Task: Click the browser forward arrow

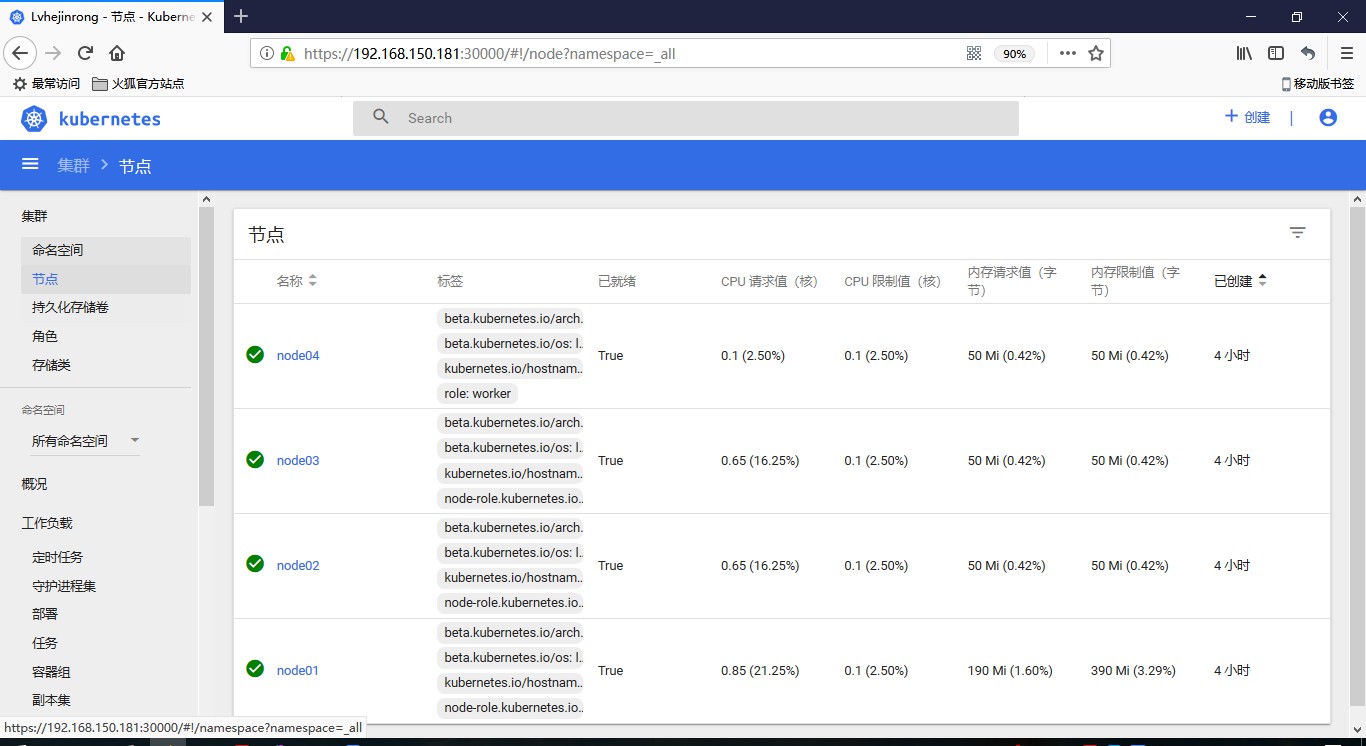Action: point(53,53)
